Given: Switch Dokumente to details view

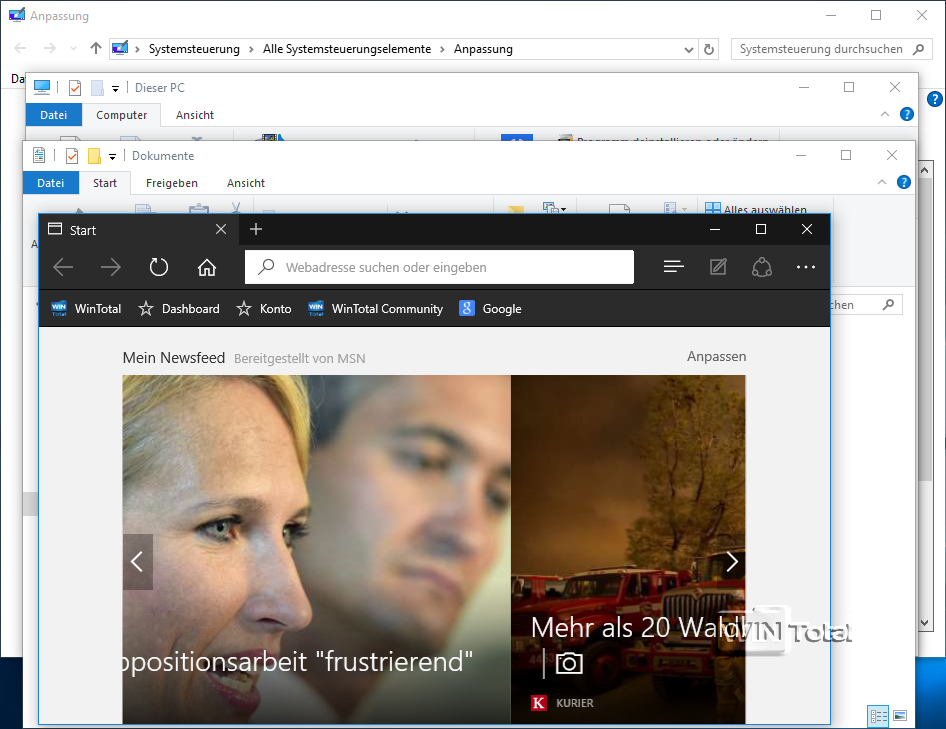Looking at the screenshot, I should (x=878, y=716).
